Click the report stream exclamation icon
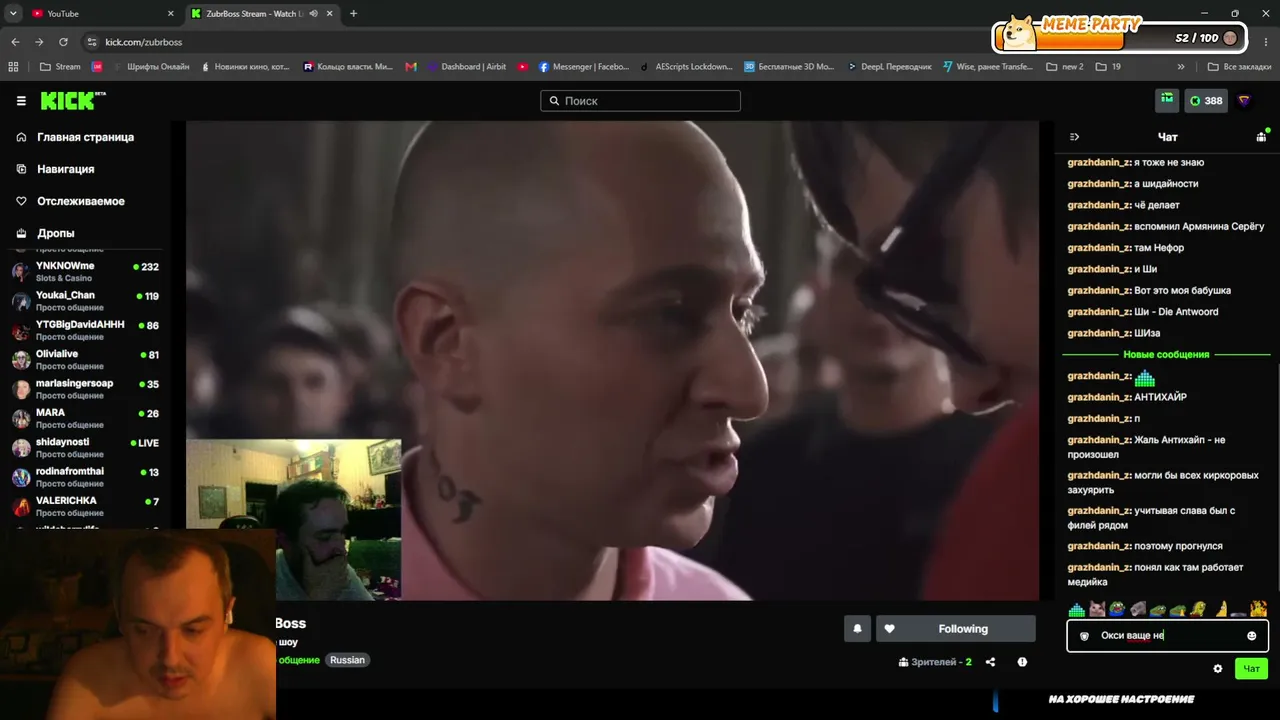The height and width of the screenshot is (720, 1280). (1022, 662)
